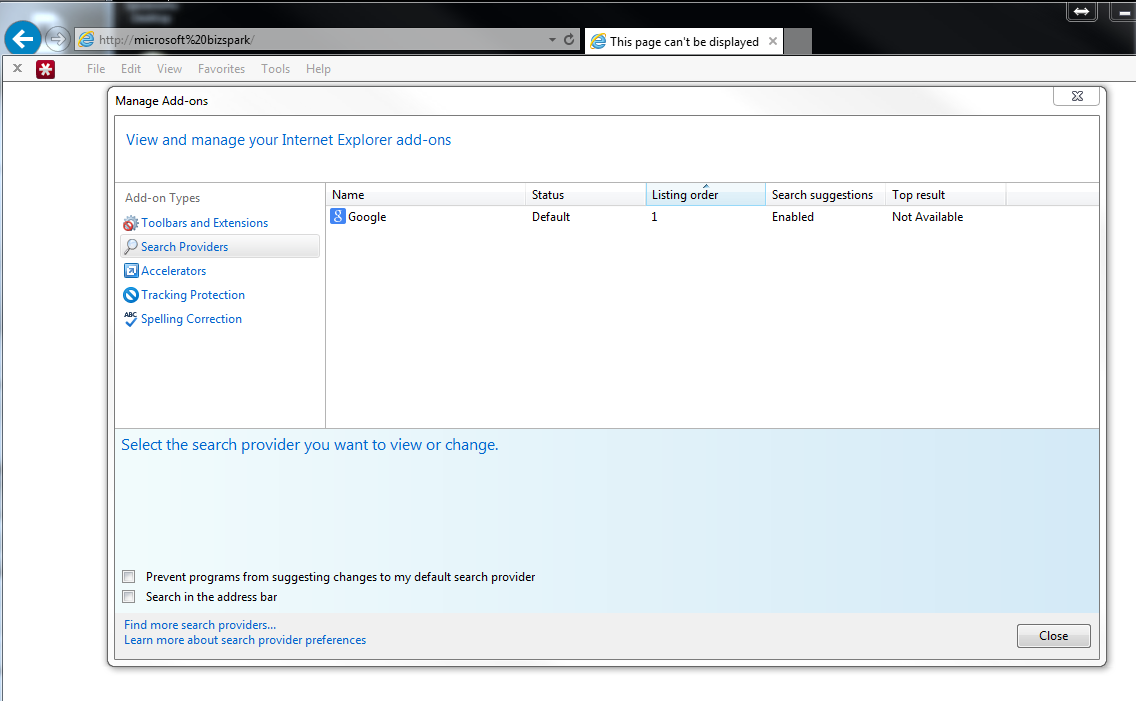Open the Edit menu

pyautogui.click(x=130, y=69)
